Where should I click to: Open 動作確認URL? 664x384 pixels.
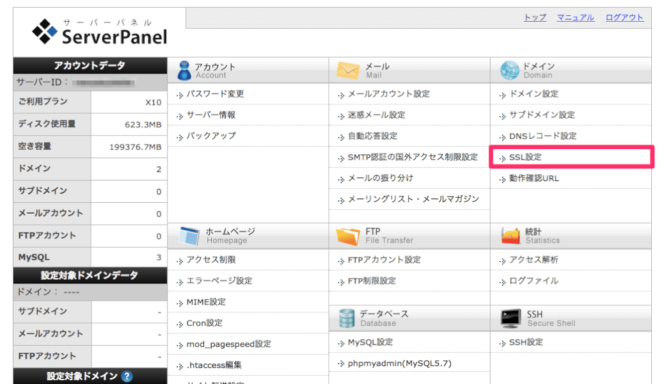534,178
